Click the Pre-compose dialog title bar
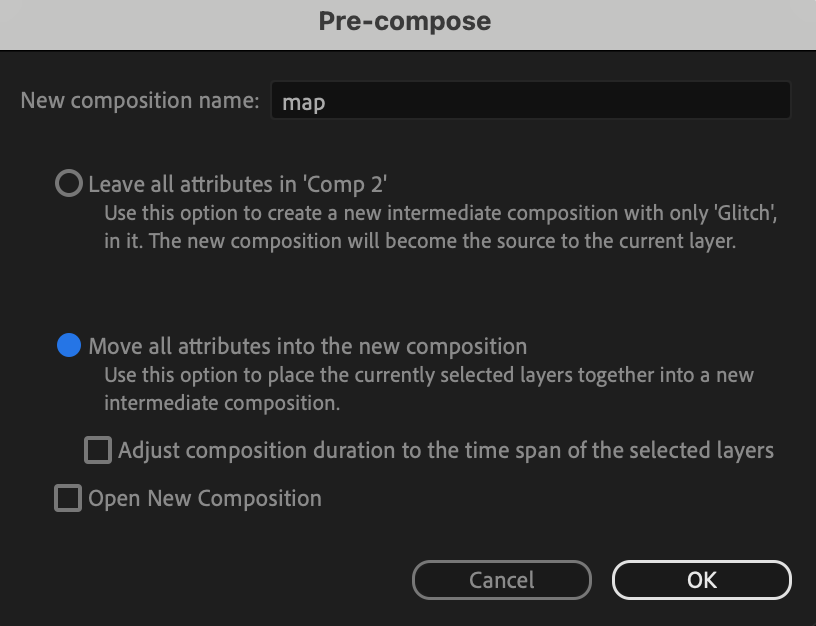This screenshot has width=816, height=626. click(x=405, y=21)
